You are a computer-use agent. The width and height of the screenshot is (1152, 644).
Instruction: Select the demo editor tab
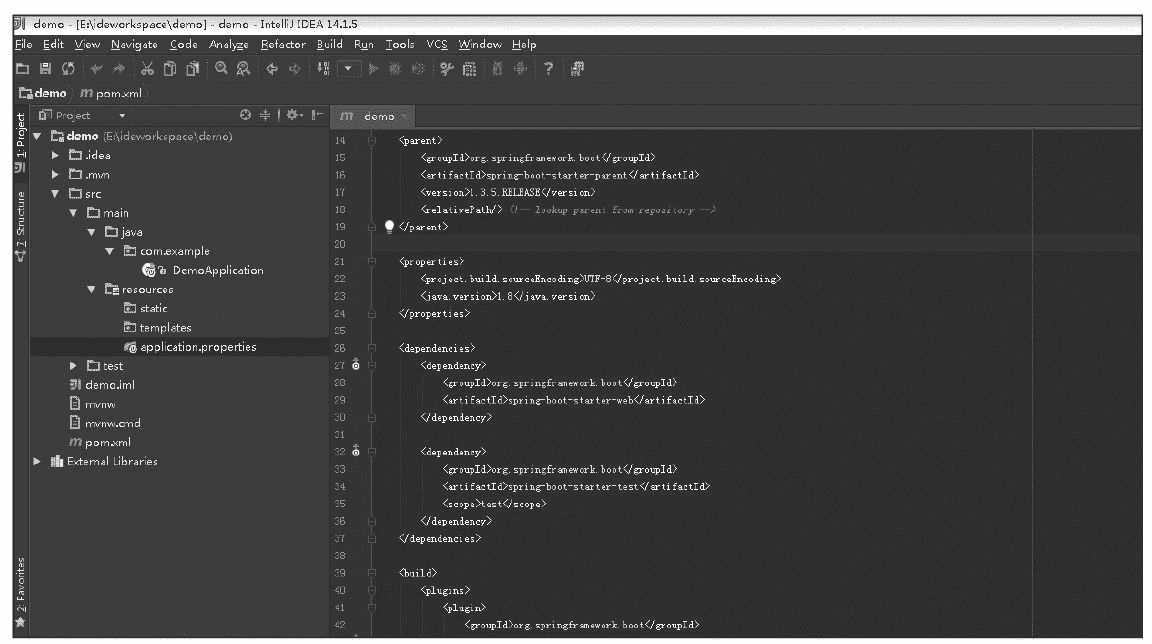pyautogui.click(x=372, y=116)
